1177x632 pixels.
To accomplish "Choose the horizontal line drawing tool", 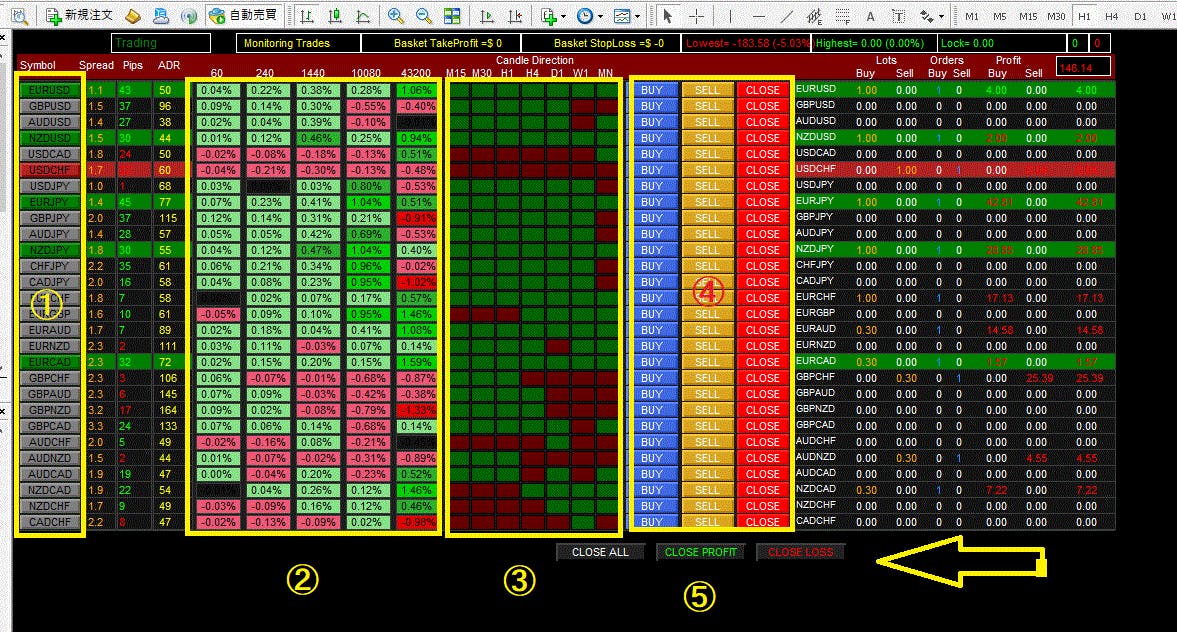I will click(757, 16).
